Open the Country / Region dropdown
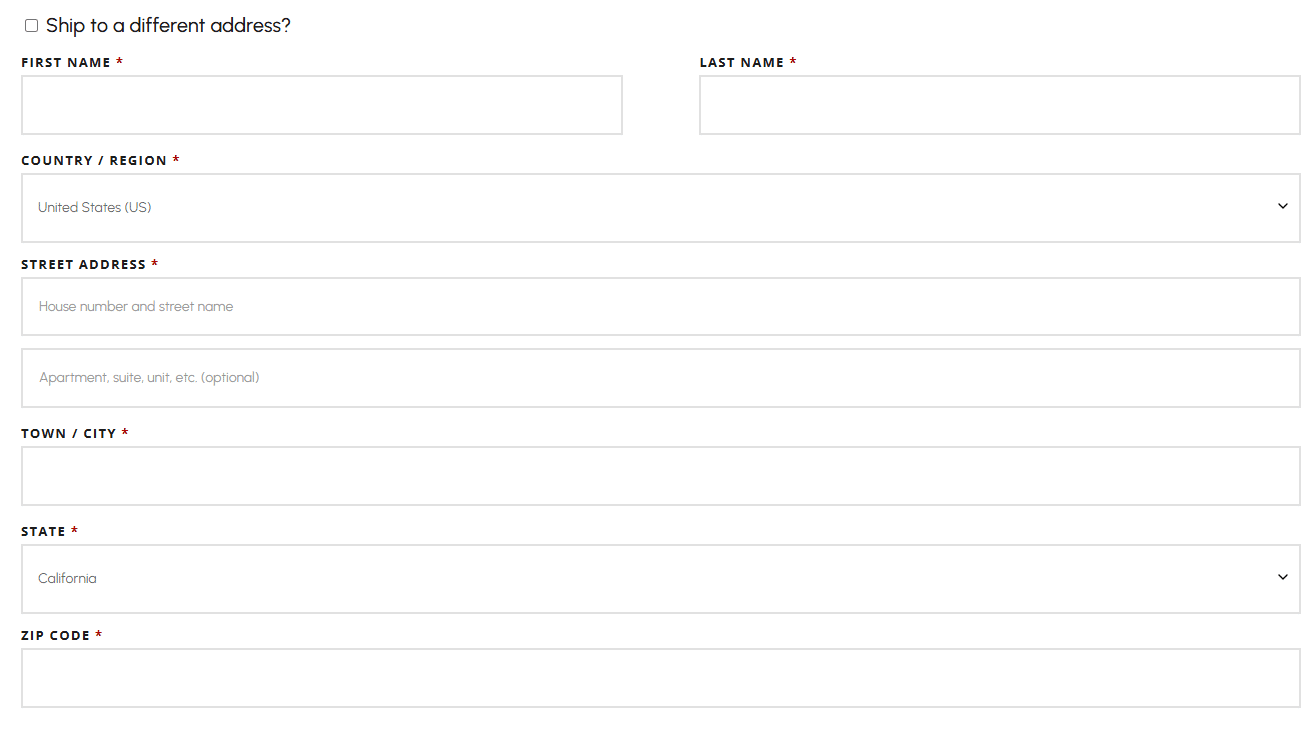The height and width of the screenshot is (732, 1316). tap(660, 208)
